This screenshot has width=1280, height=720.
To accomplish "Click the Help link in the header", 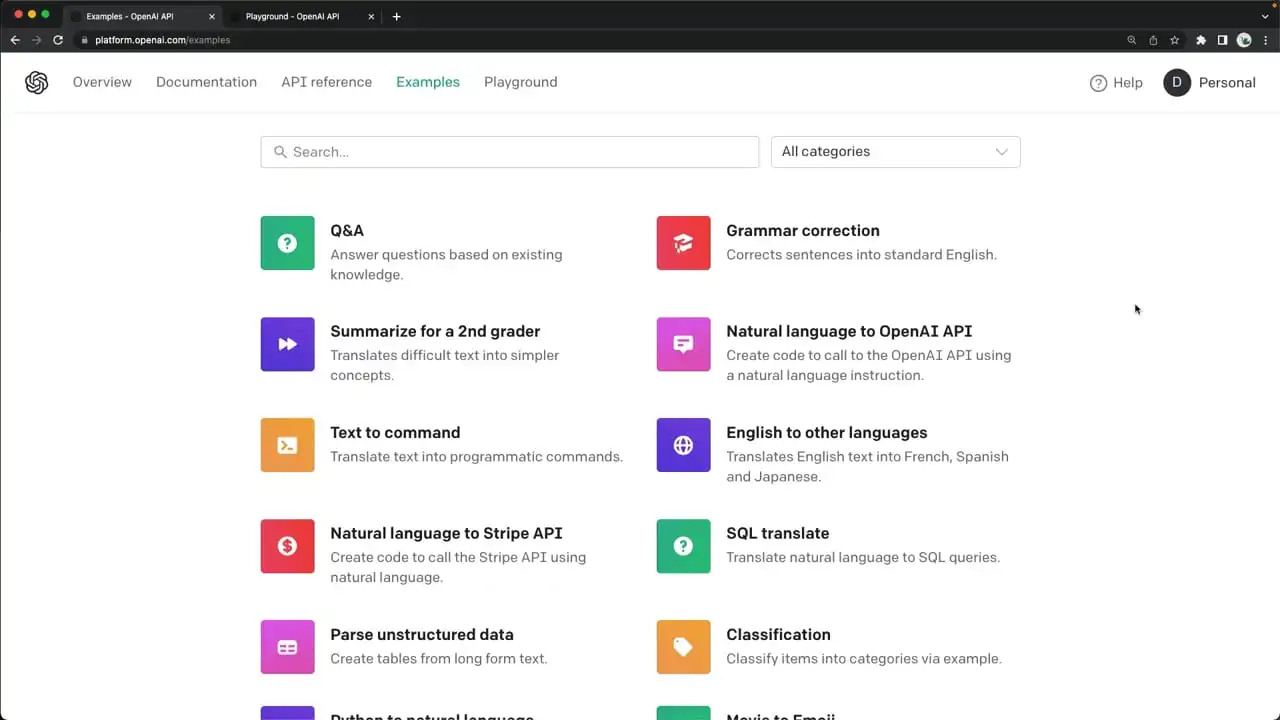I will click(1116, 83).
